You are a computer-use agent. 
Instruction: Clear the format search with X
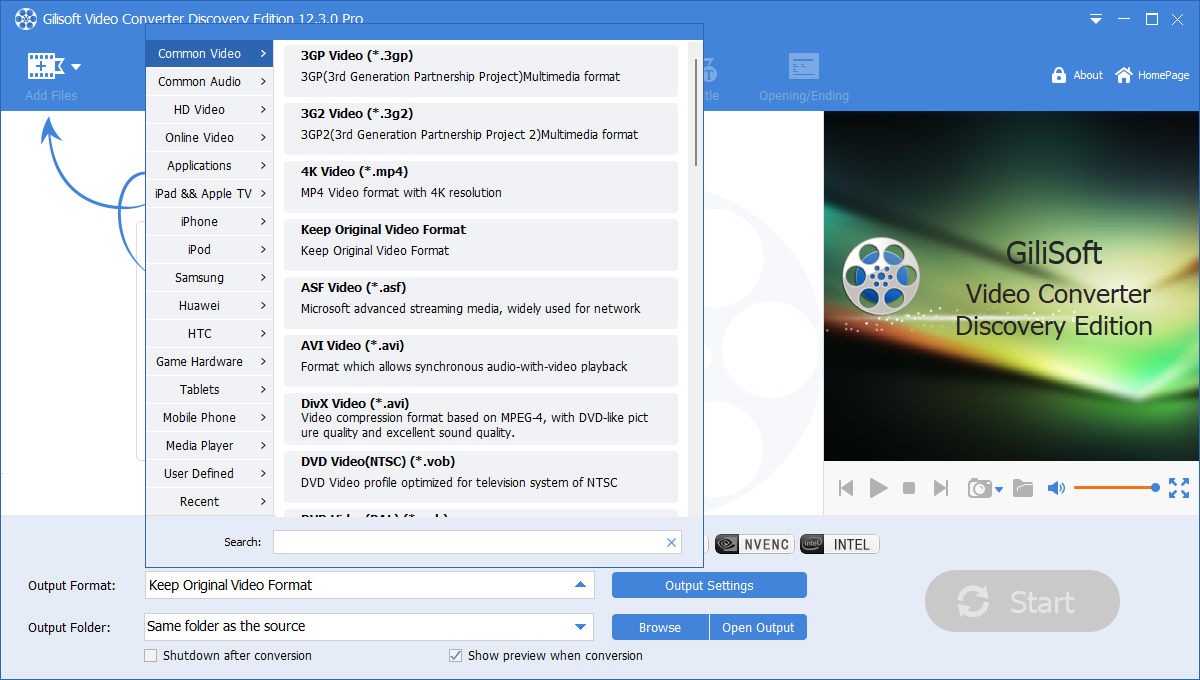click(672, 542)
